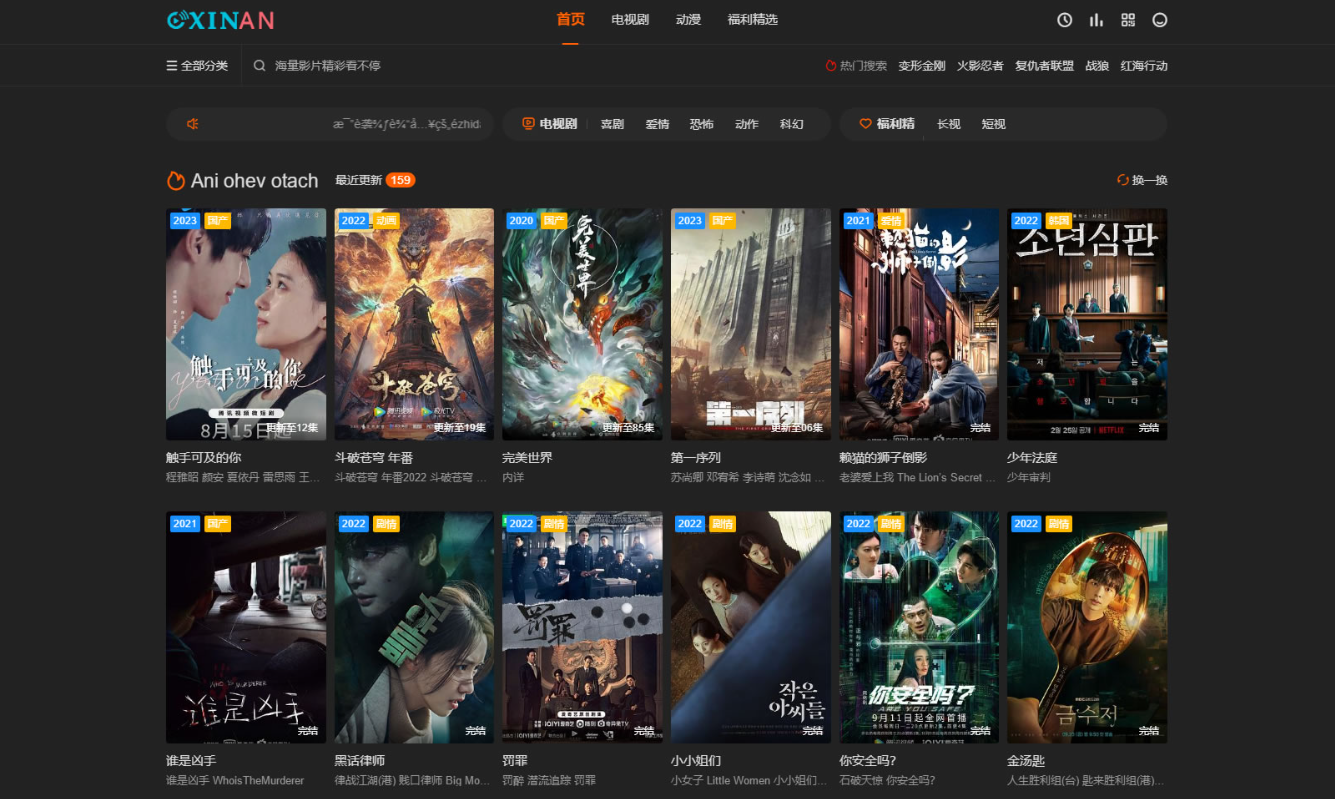Open the 罚罪 poster
The image size is (1335, 799).
(582, 627)
